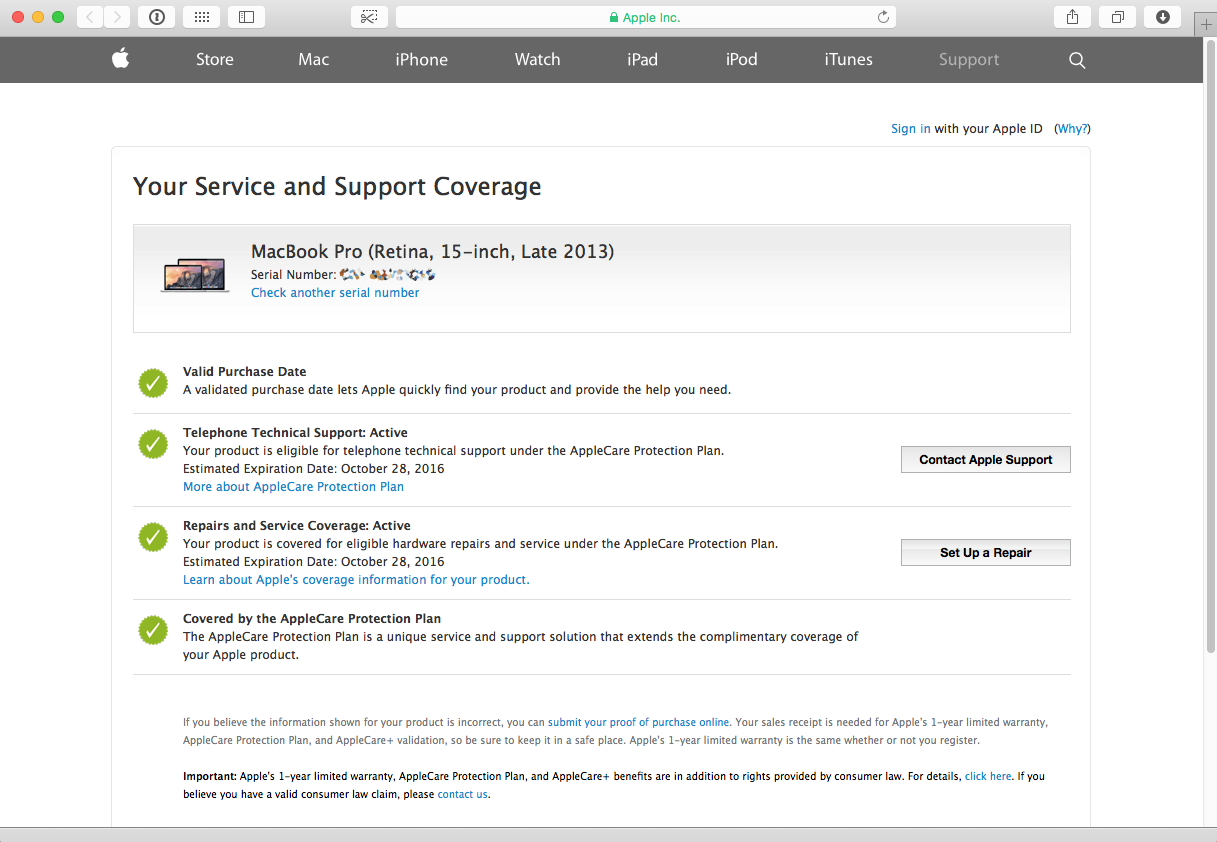Open the search magnifier icon

(x=1077, y=60)
